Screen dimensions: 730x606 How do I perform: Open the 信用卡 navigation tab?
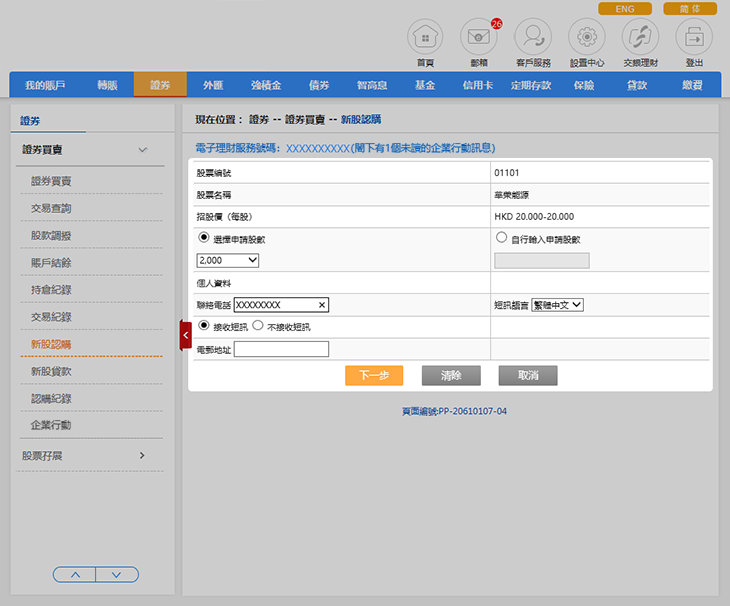click(478, 85)
